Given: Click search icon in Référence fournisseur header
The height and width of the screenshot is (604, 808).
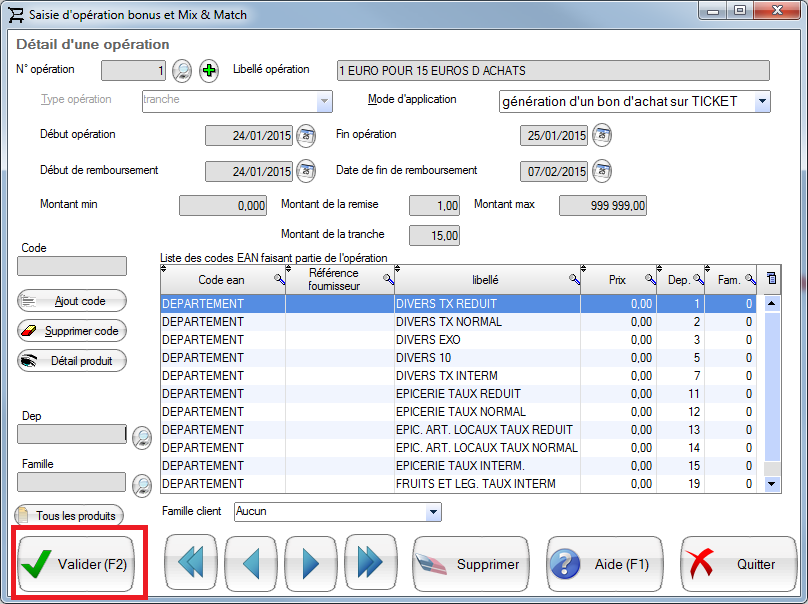Looking at the screenshot, I should [x=389, y=279].
